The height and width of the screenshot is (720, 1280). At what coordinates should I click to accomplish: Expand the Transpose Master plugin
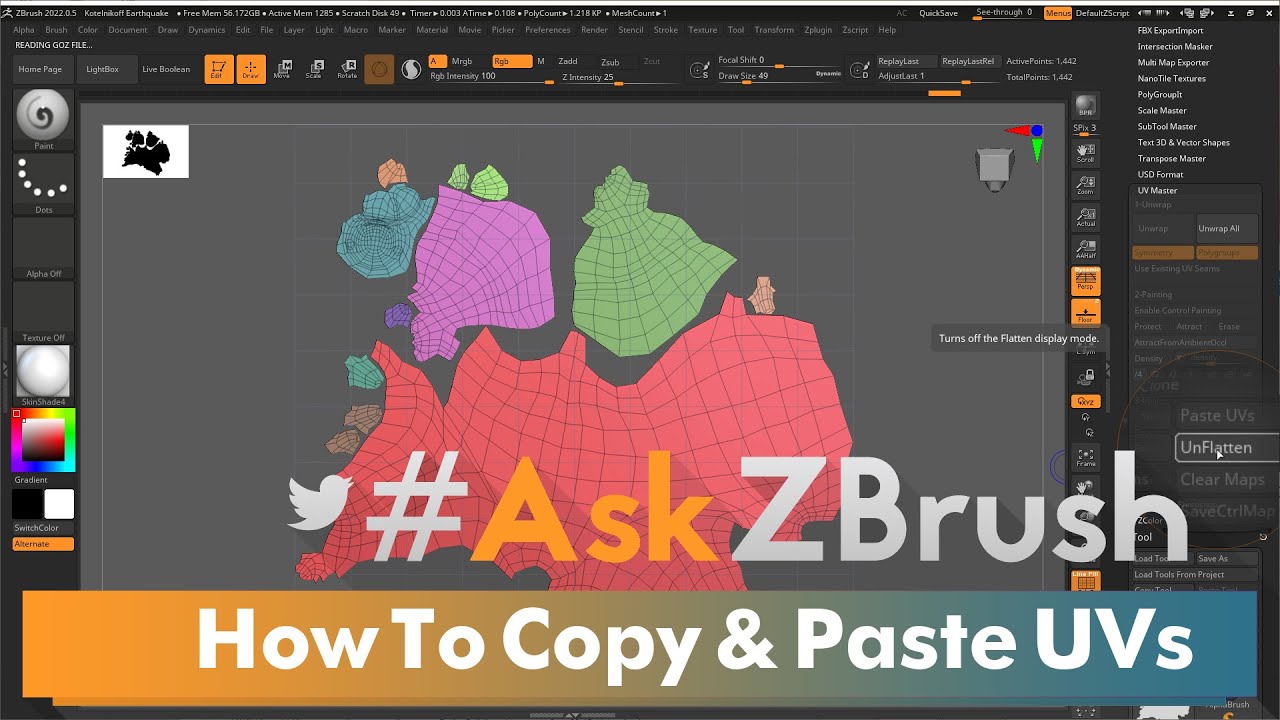tap(1171, 158)
